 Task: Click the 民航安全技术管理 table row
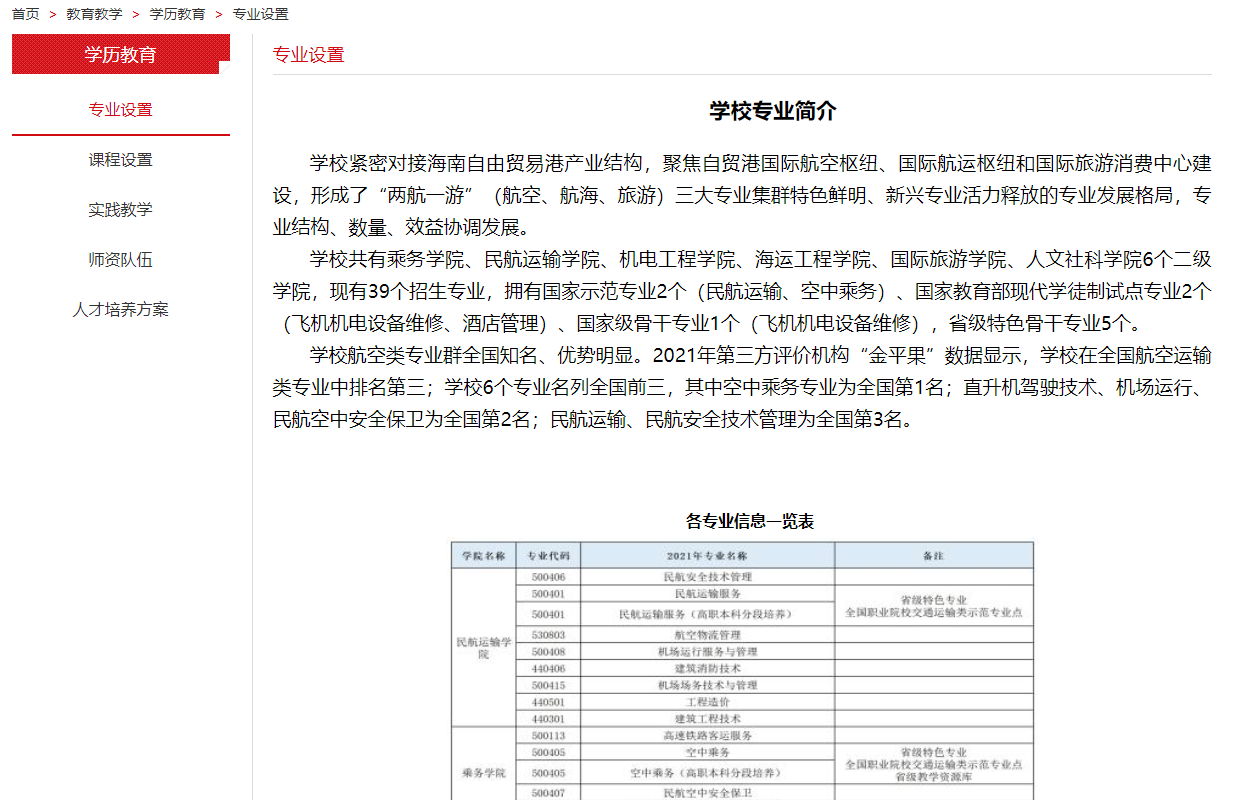pos(707,577)
